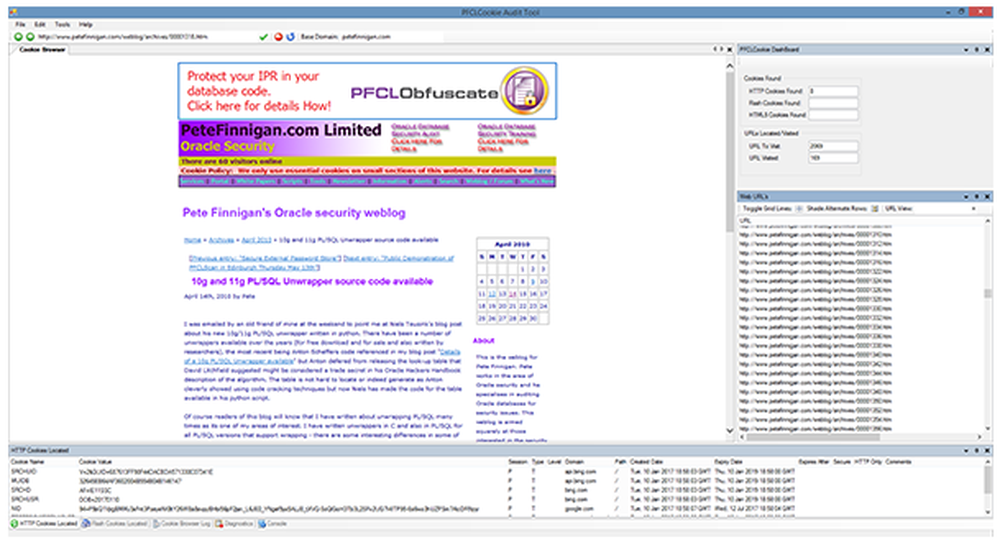Click the URL column header in Web URLs
The height and width of the screenshot is (545, 1000).
(746, 221)
